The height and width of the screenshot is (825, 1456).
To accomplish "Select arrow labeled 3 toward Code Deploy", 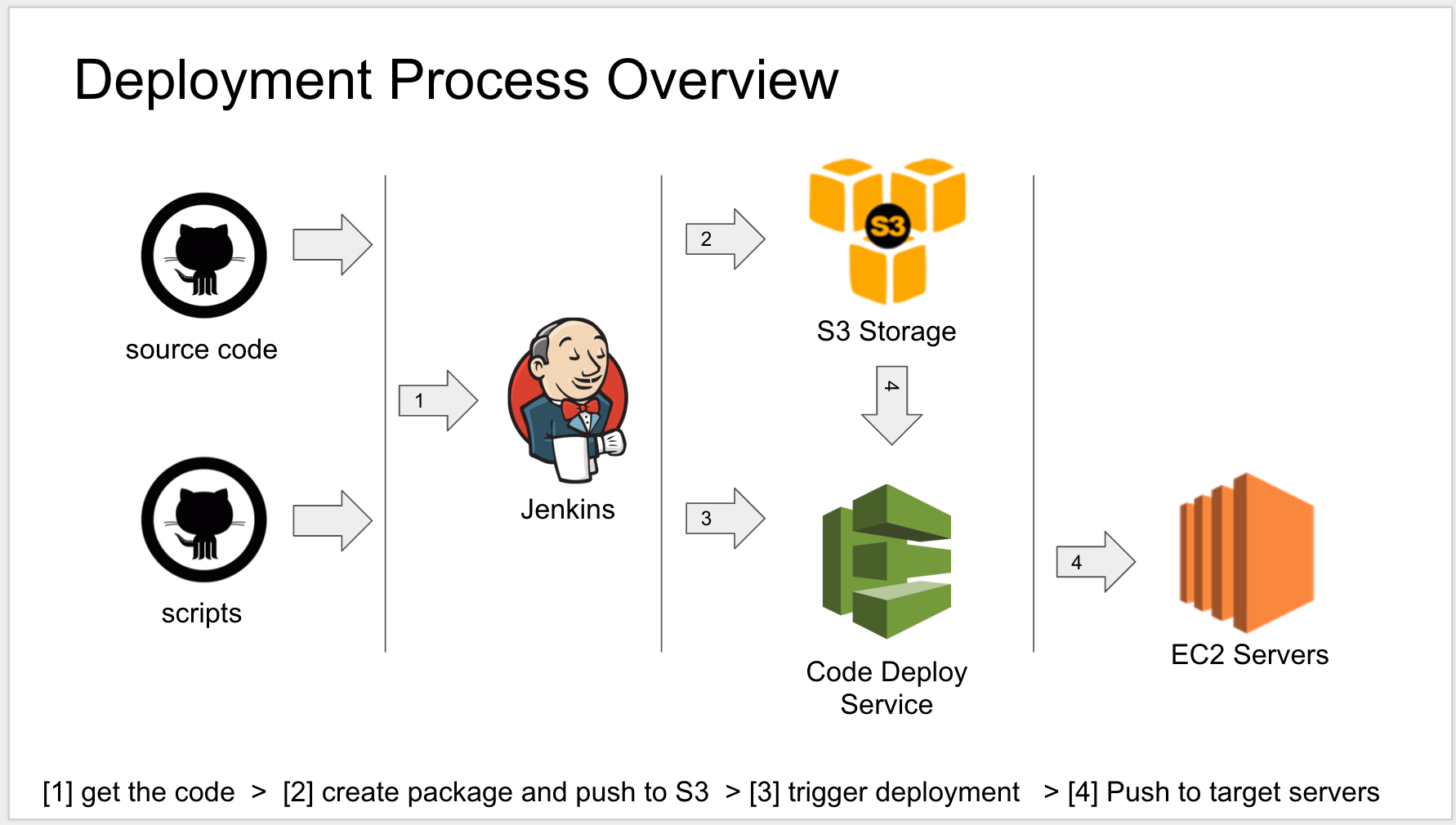I will (x=725, y=519).
